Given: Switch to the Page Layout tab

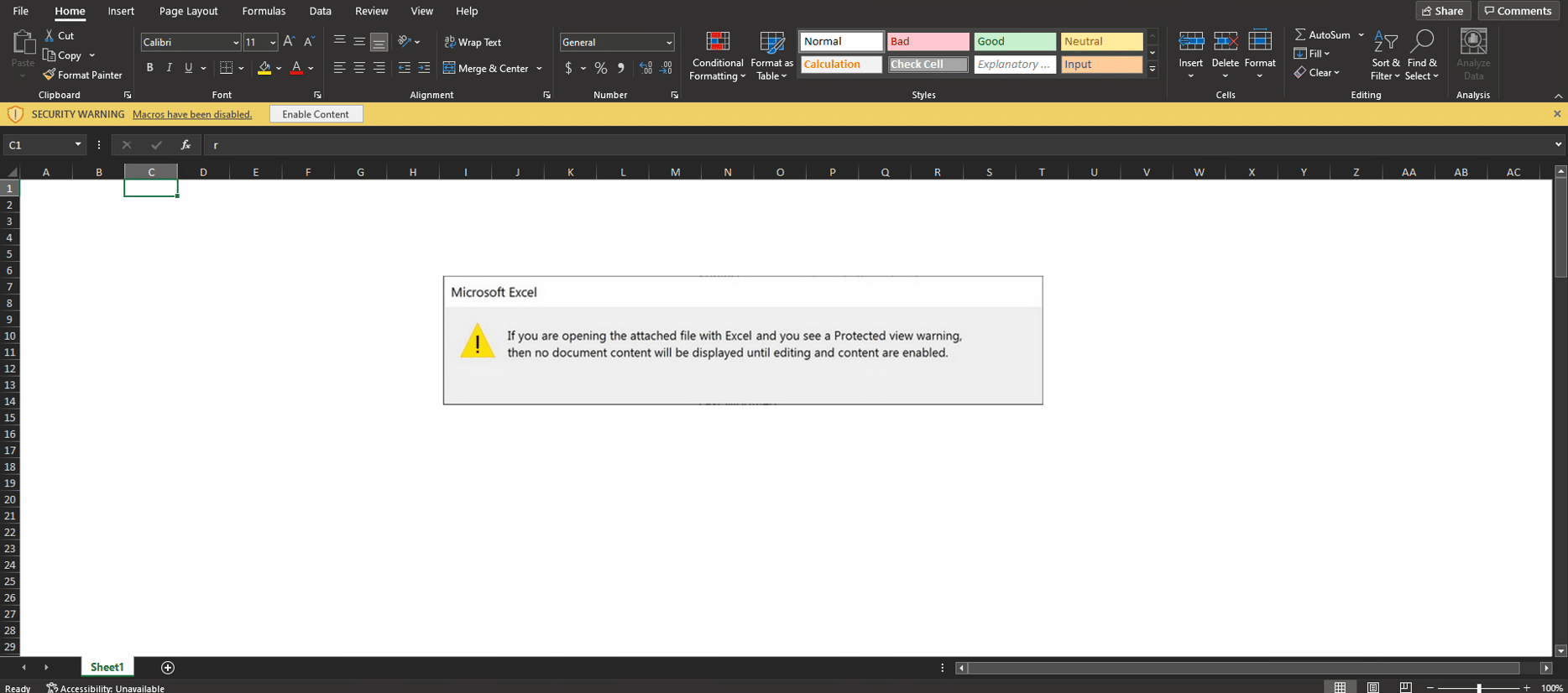Looking at the screenshot, I should [x=188, y=11].
